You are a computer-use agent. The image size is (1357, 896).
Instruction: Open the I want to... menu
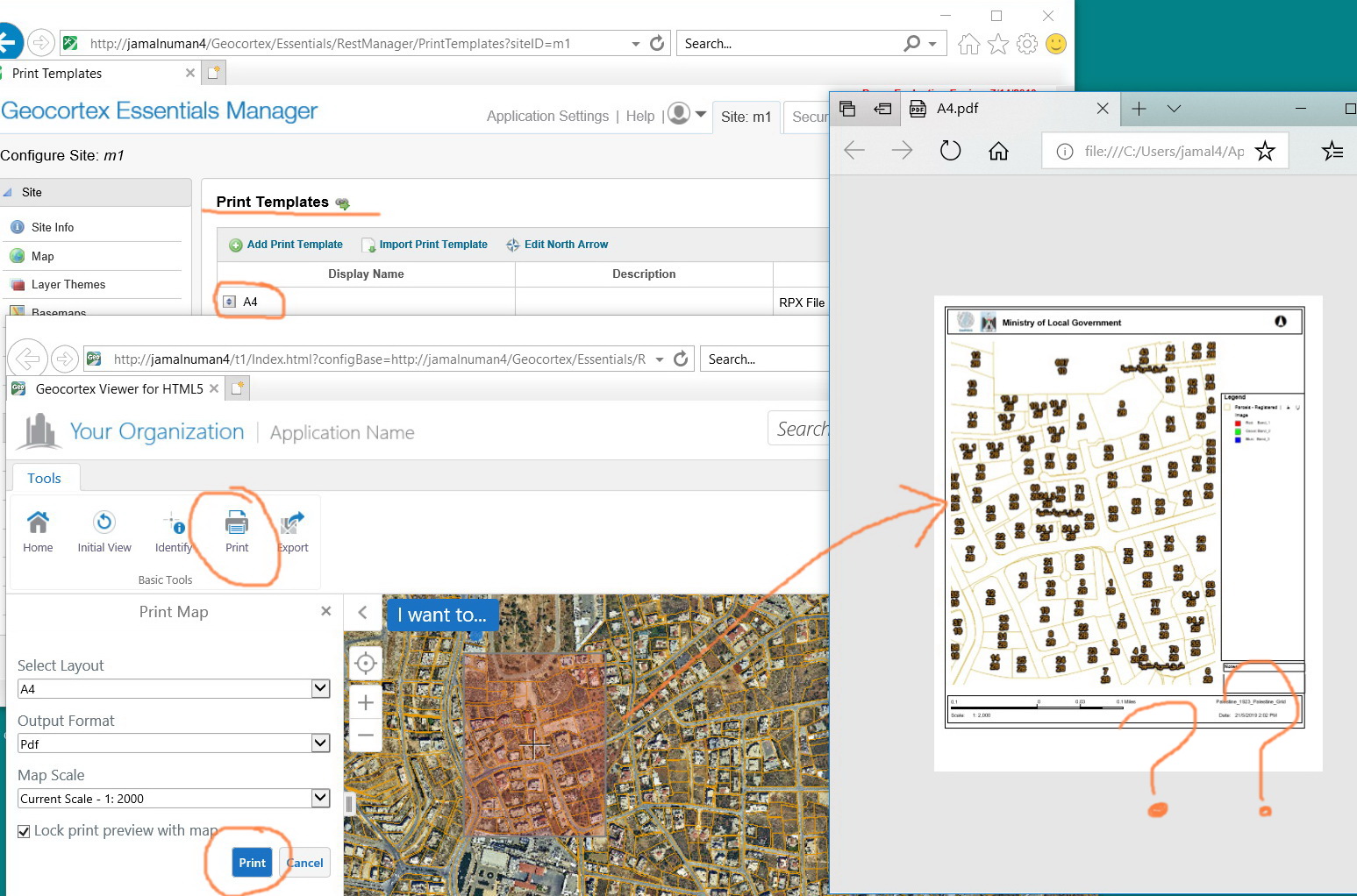point(442,615)
